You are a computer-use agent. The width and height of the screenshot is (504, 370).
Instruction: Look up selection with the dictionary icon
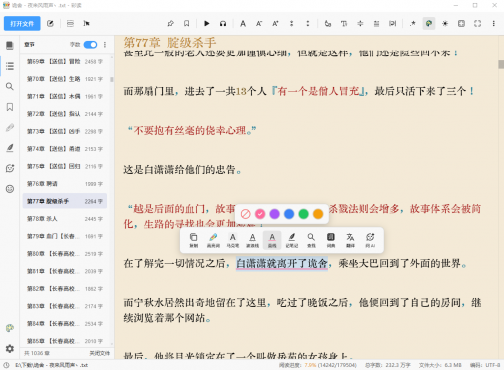331,240
